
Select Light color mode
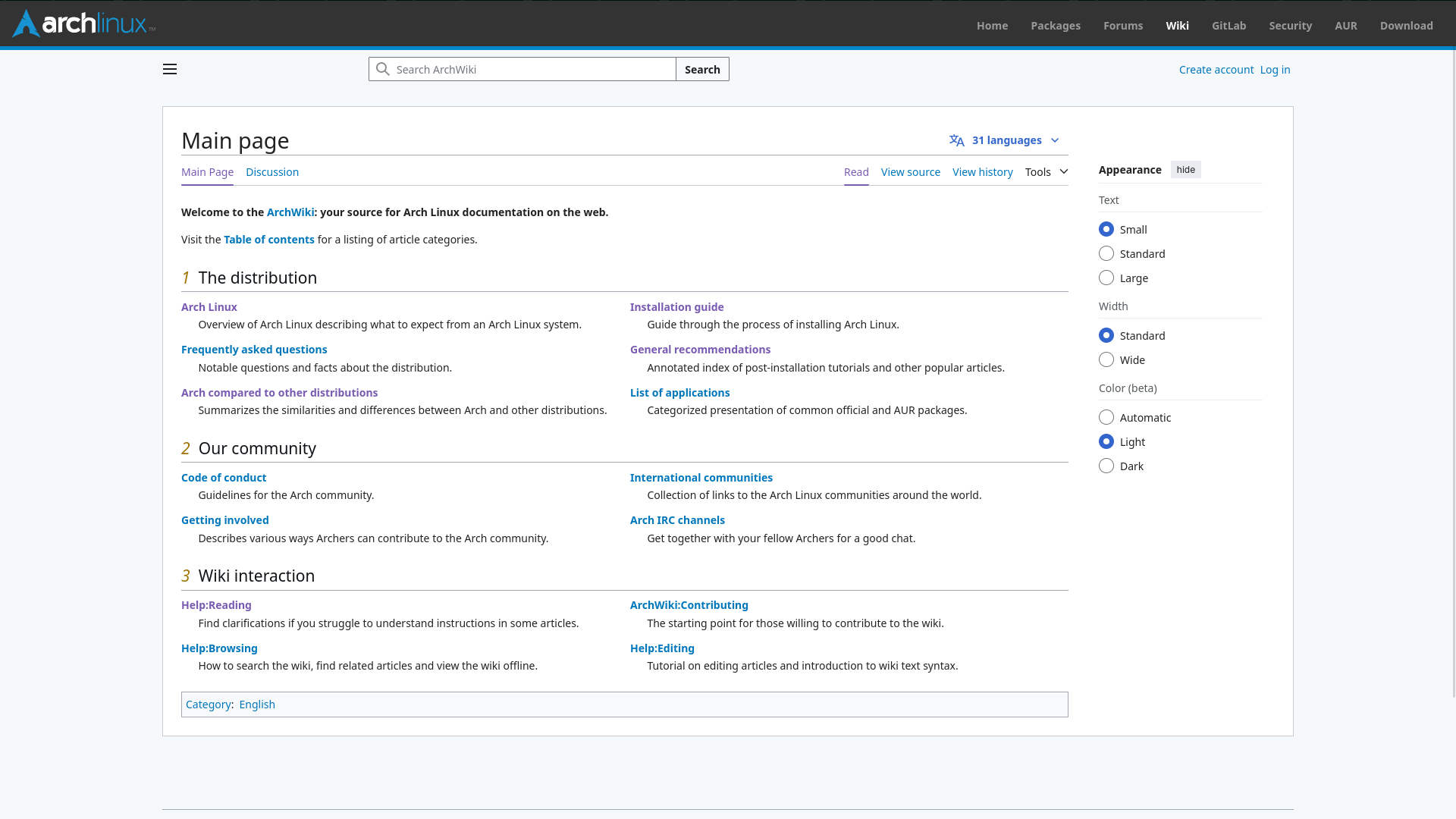click(x=1106, y=441)
